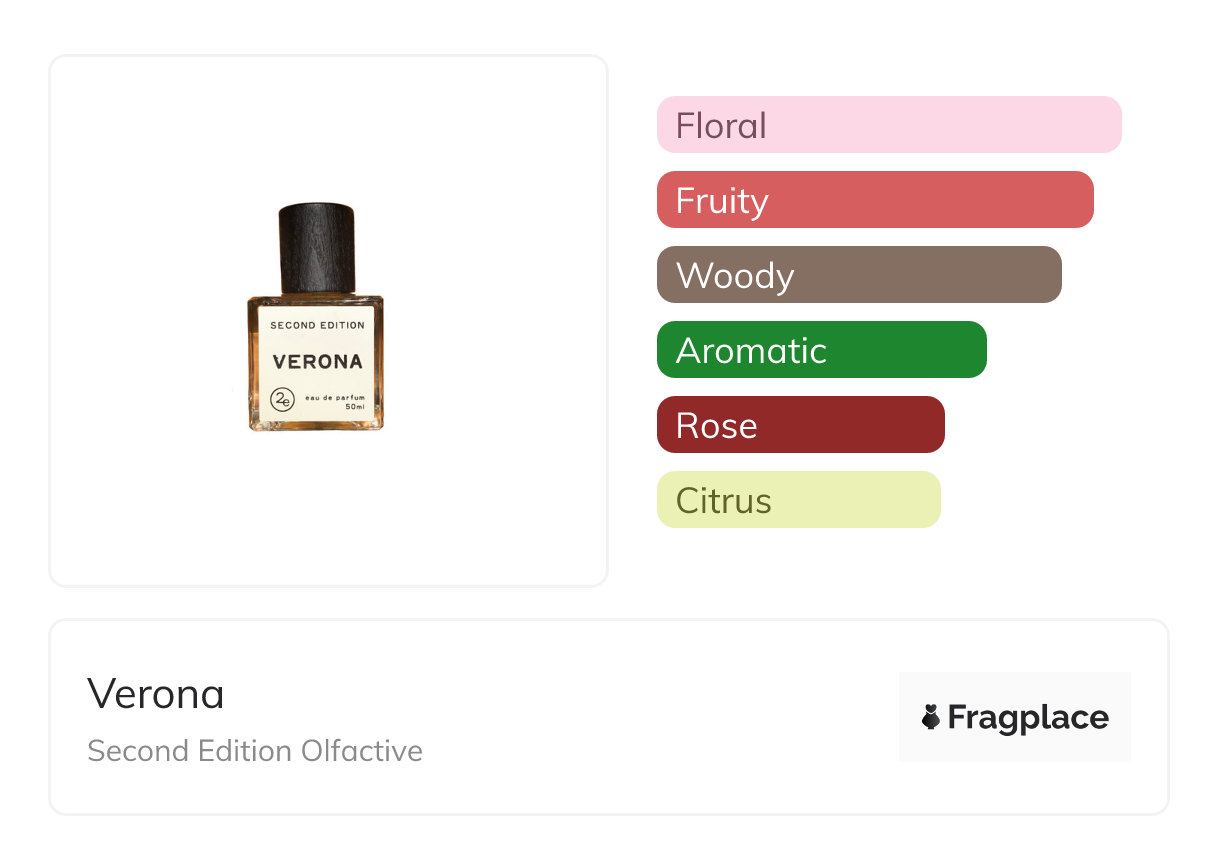The width and height of the screenshot is (1218, 864).
Task: Click the glass base of the perfume bottle
Action: 316,425
